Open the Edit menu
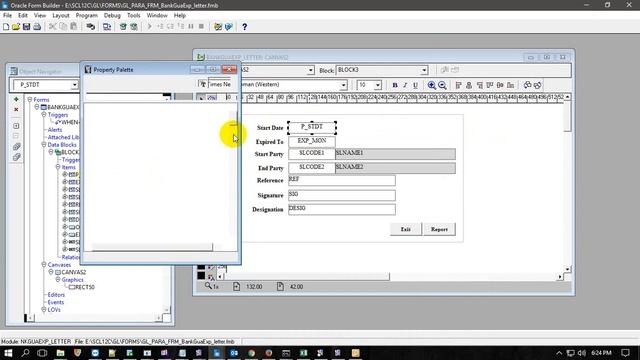The width and height of the screenshot is (640, 360). pyautogui.click(x=23, y=15)
